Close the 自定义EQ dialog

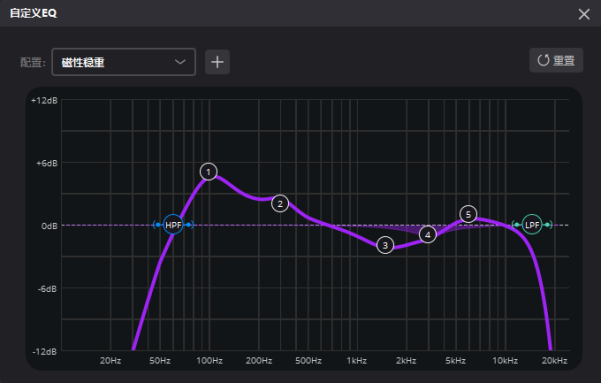coord(584,14)
